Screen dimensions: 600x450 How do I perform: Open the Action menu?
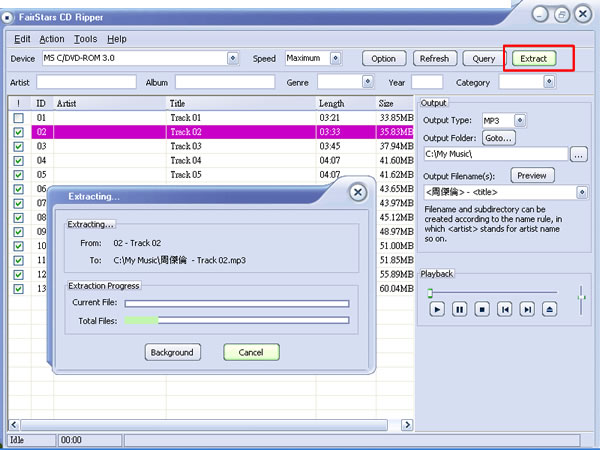click(x=52, y=39)
